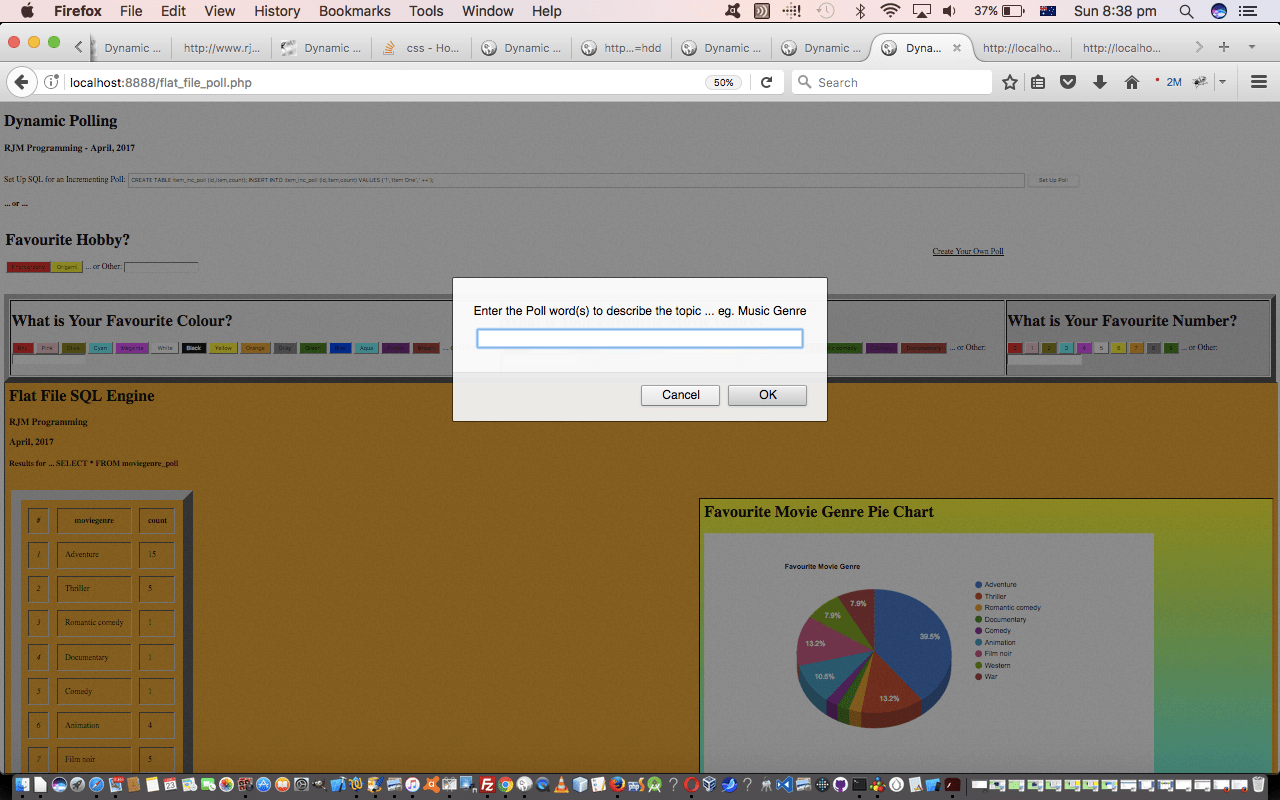Click the Set Up Poll button

(x=1053, y=180)
